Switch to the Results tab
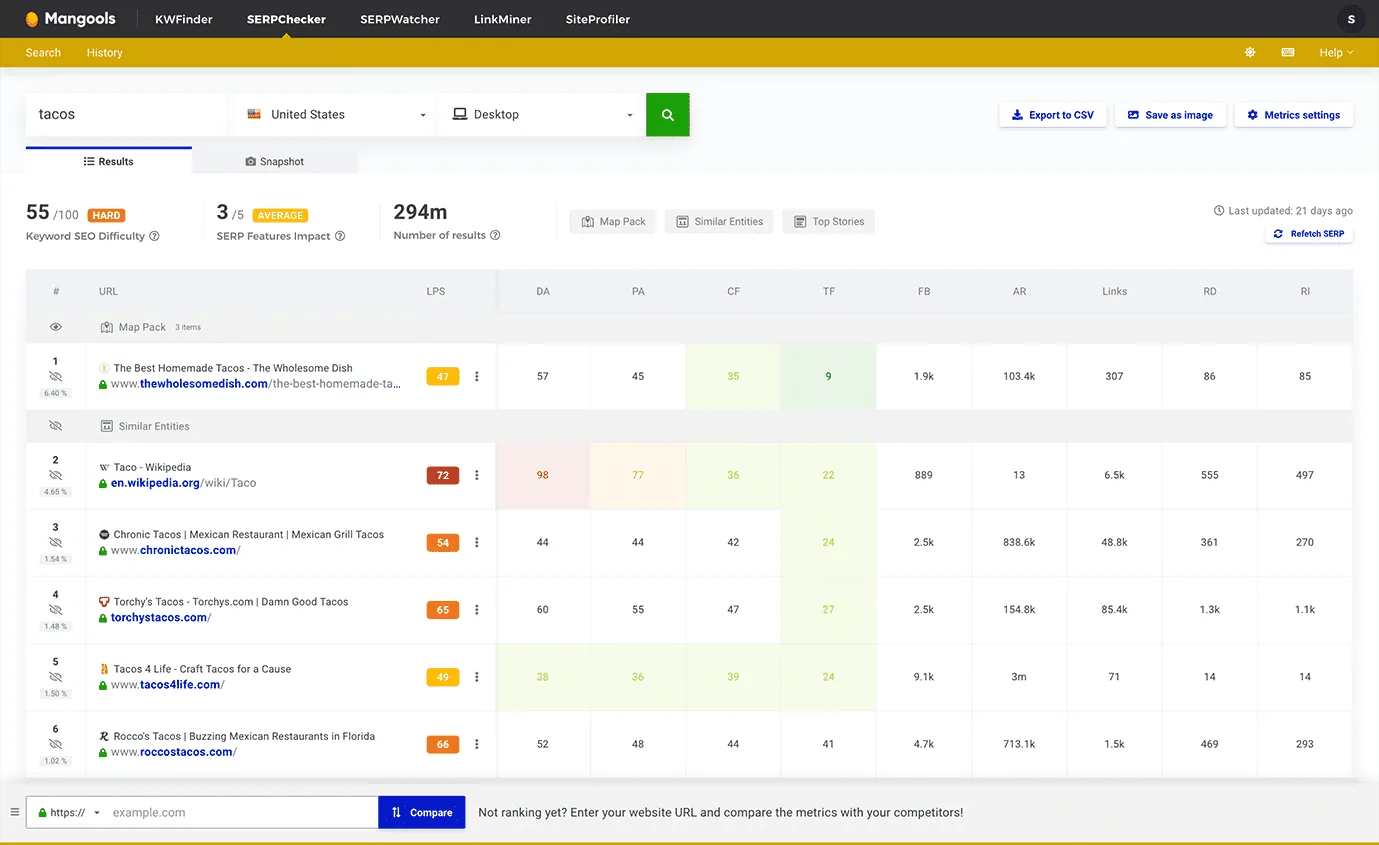The image size is (1379, 845). [109, 161]
